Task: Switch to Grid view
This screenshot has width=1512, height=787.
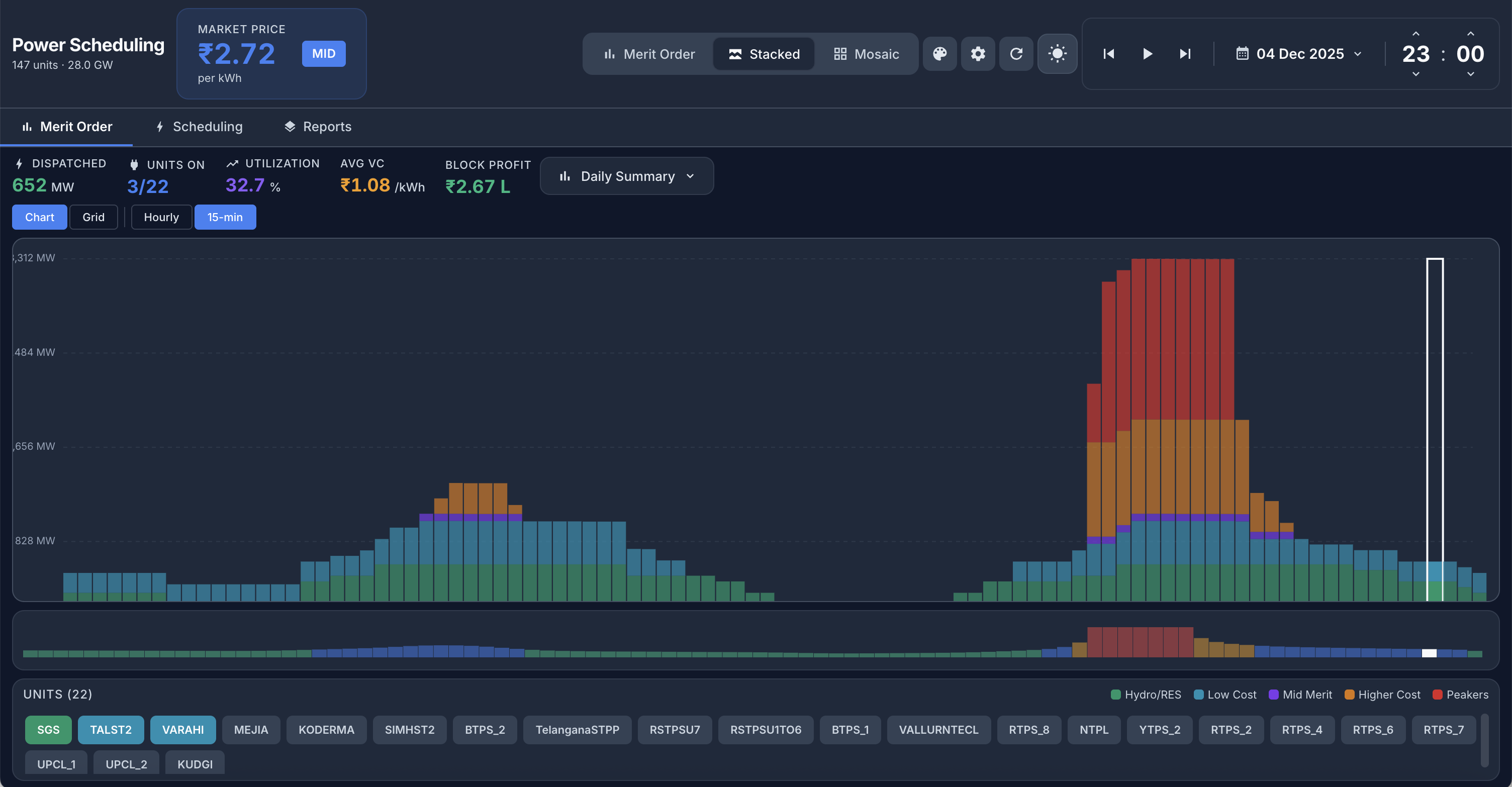Action: coord(93,217)
